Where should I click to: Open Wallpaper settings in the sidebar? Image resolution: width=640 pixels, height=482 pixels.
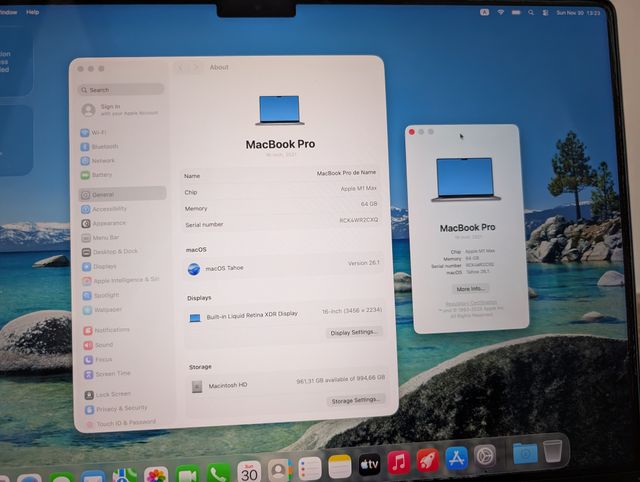click(x=102, y=310)
